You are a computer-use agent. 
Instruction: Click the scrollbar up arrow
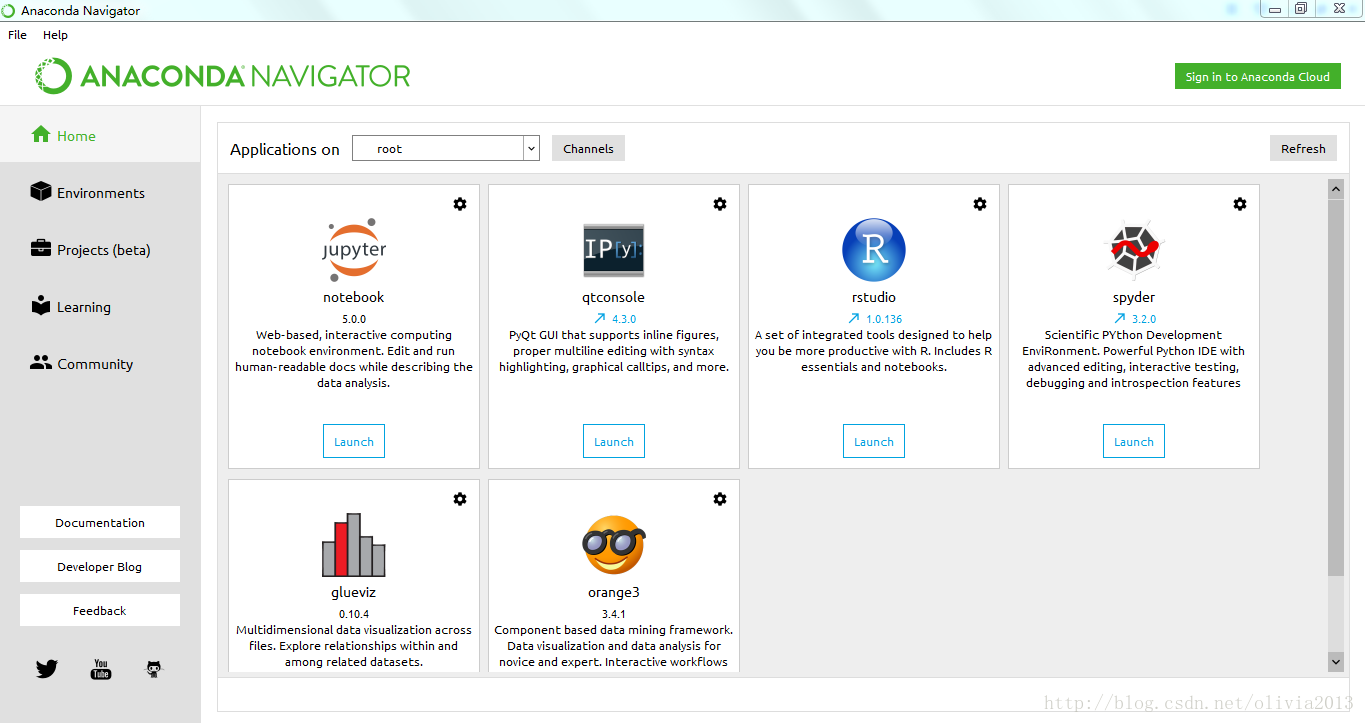pyautogui.click(x=1336, y=188)
